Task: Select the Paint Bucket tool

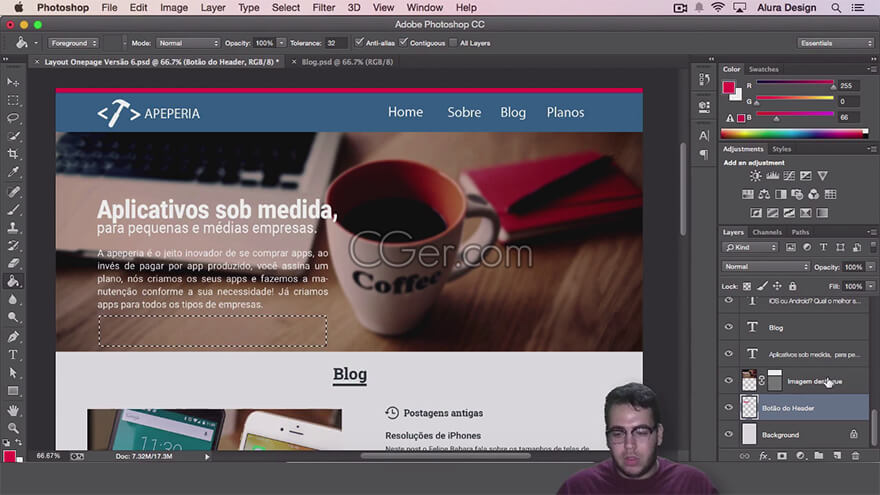Action: coord(13,281)
